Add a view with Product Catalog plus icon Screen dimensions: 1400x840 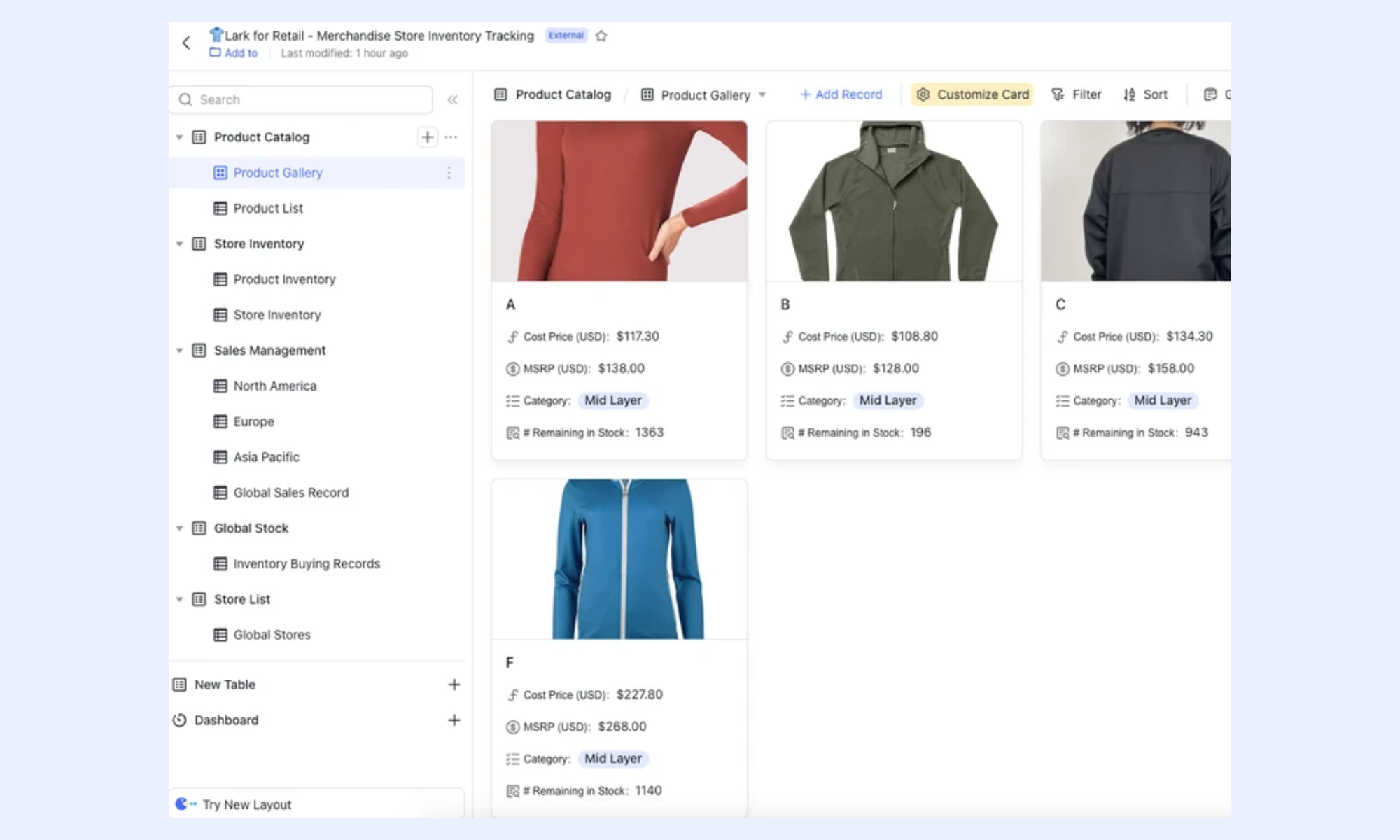click(x=428, y=136)
